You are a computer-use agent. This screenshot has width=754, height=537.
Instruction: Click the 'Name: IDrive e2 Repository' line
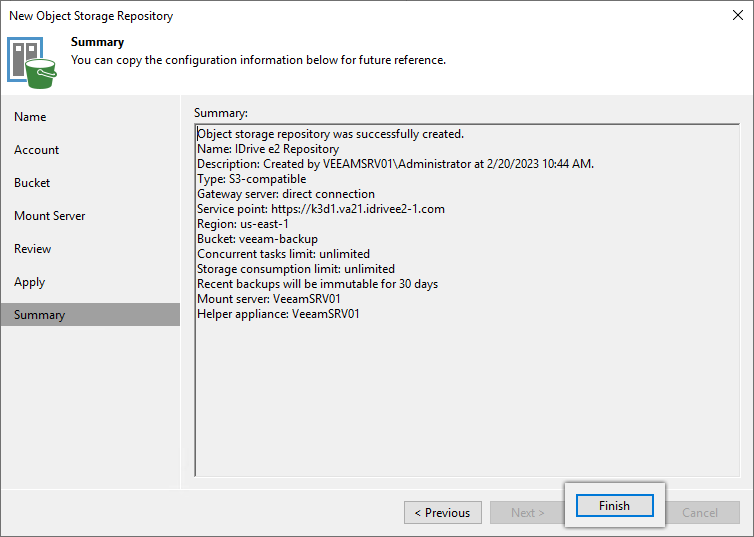268,149
